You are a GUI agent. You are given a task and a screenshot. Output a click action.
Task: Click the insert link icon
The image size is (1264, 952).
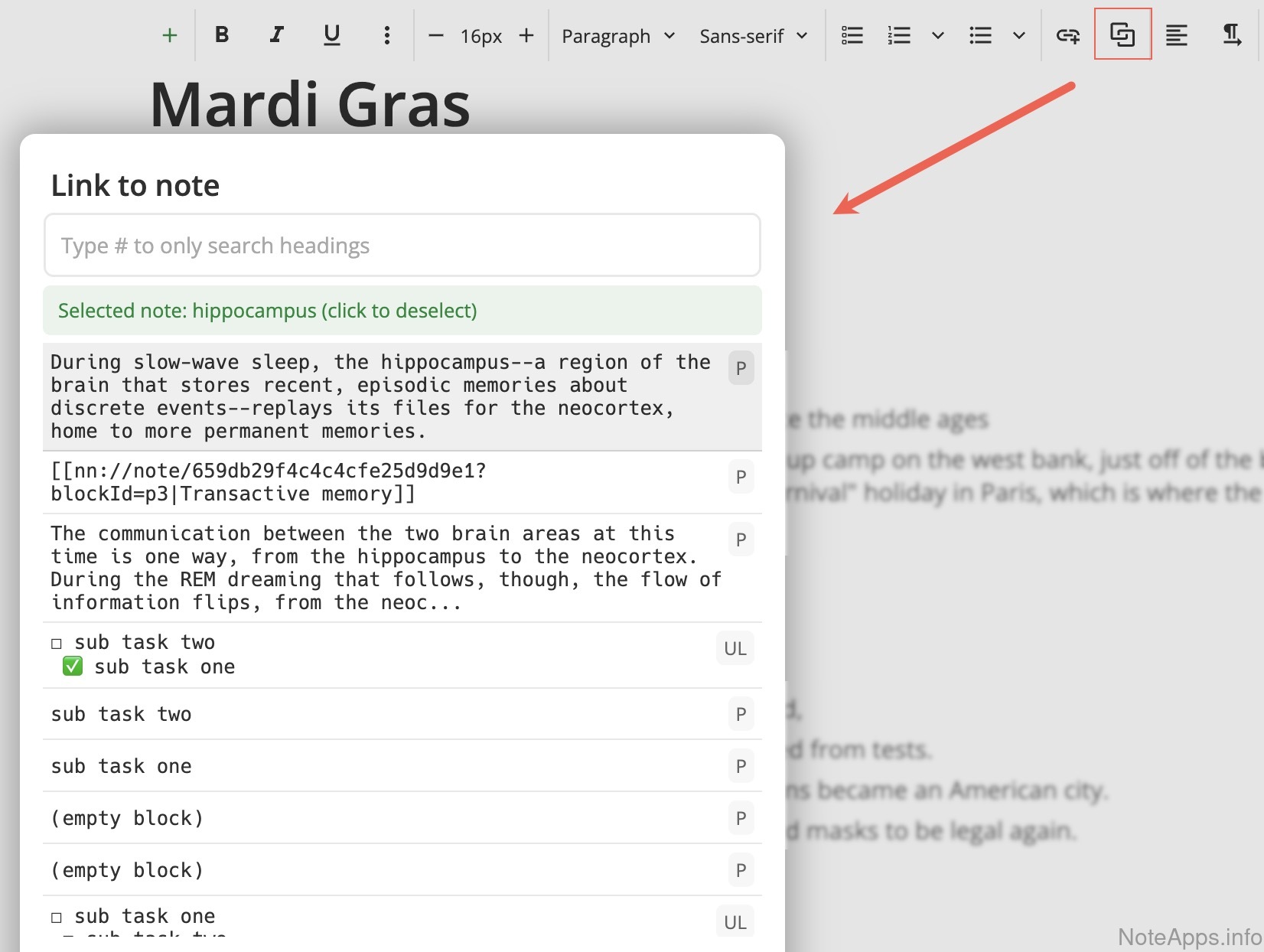pos(1067,35)
